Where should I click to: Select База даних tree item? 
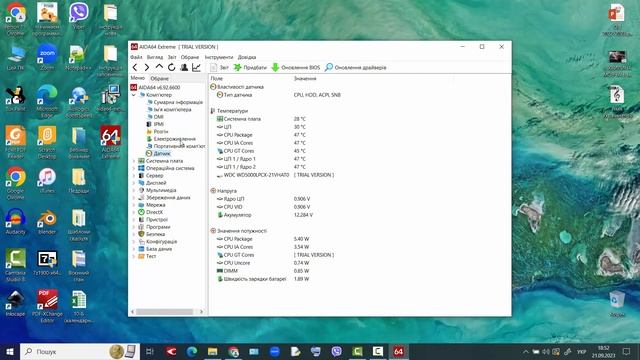[x=155, y=249]
